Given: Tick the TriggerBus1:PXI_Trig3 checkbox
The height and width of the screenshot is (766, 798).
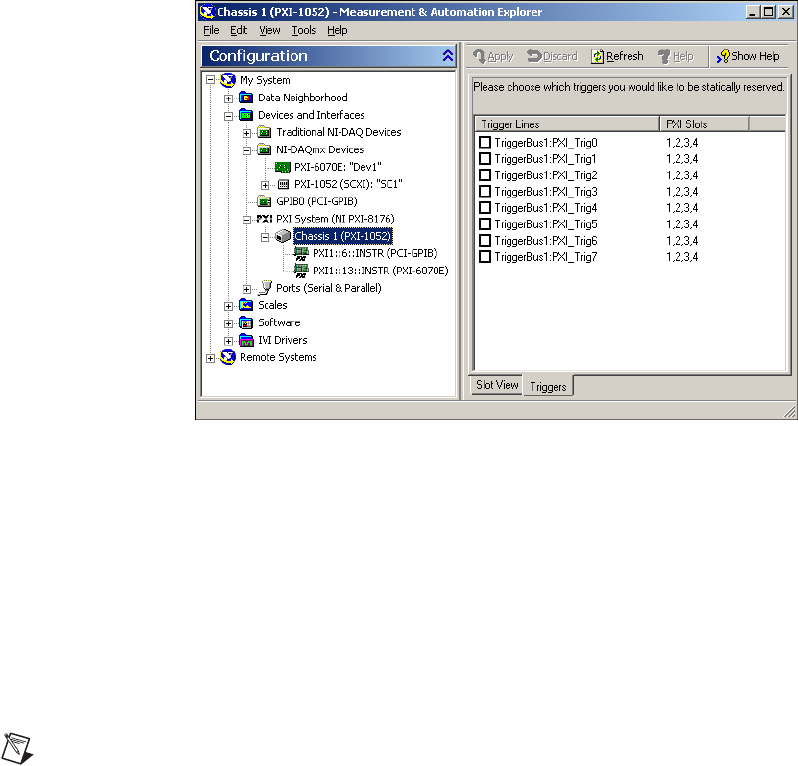Looking at the screenshot, I should point(485,192).
